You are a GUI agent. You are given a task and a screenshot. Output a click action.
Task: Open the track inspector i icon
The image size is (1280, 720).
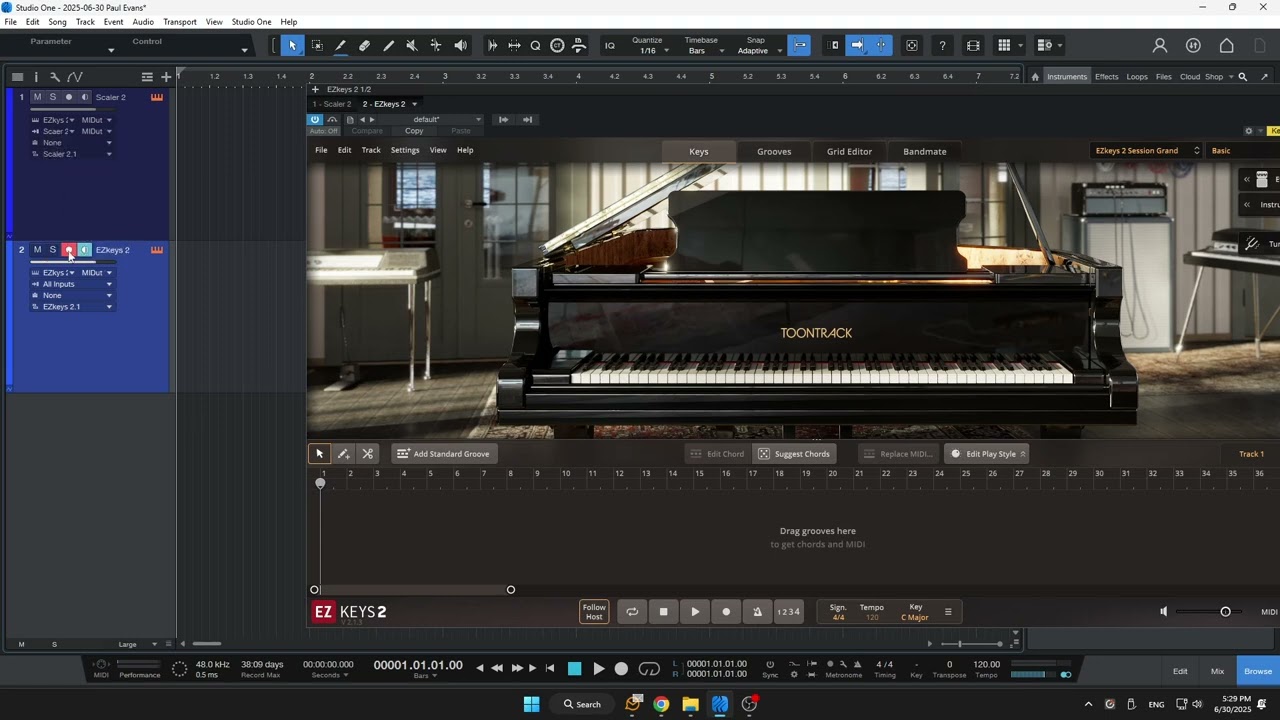tap(36, 77)
